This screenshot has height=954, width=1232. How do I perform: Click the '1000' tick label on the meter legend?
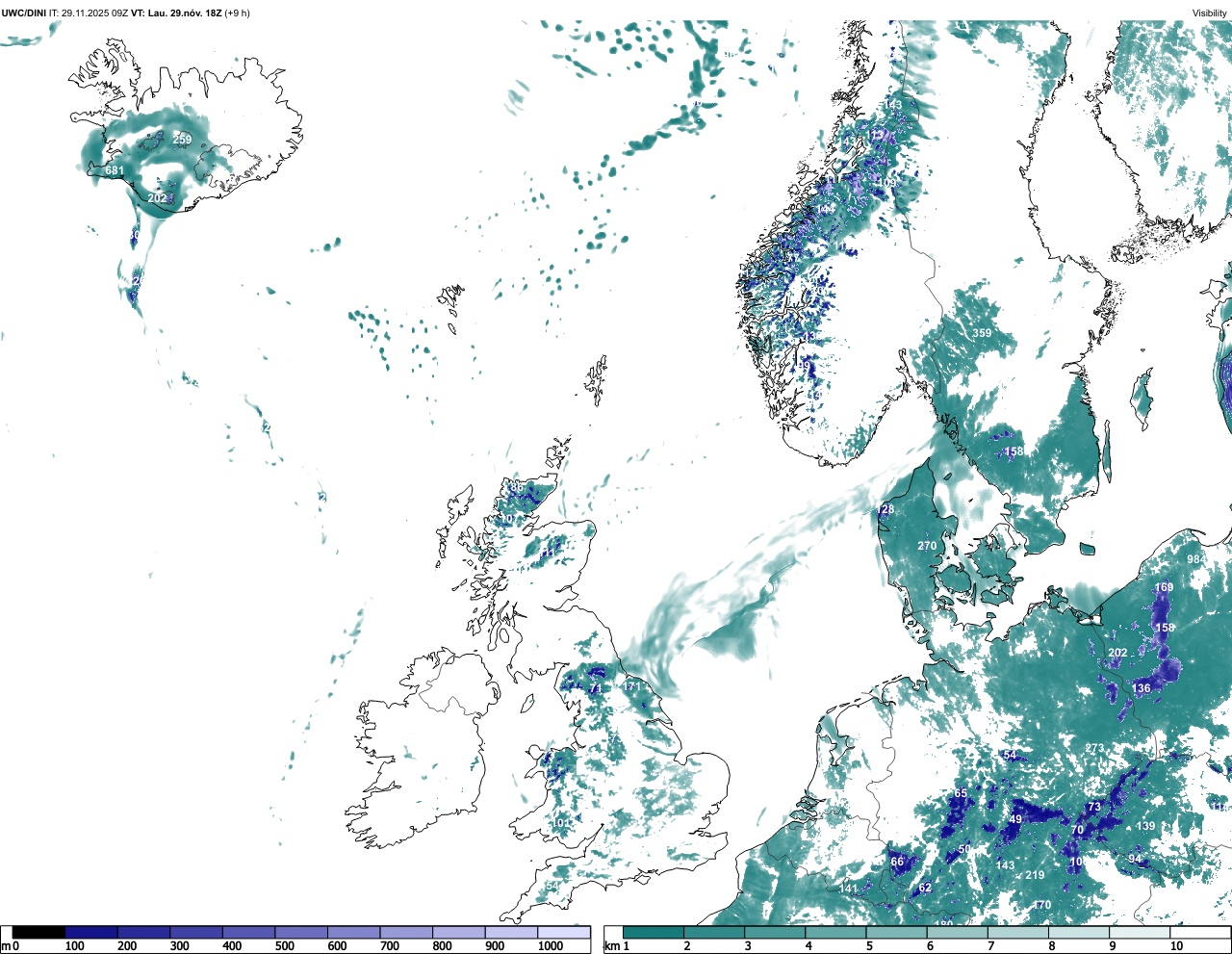click(551, 946)
